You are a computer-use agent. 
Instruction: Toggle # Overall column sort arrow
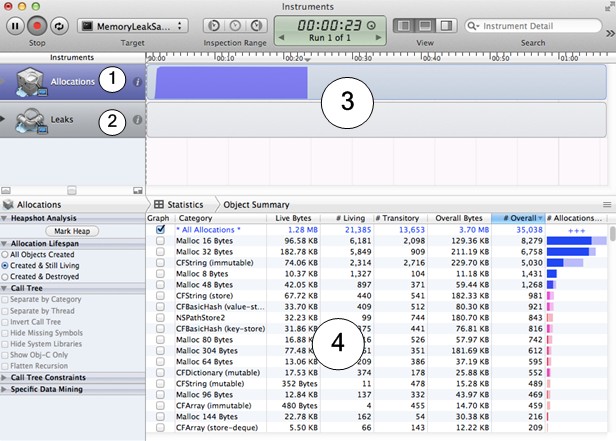[x=540, y=218]
